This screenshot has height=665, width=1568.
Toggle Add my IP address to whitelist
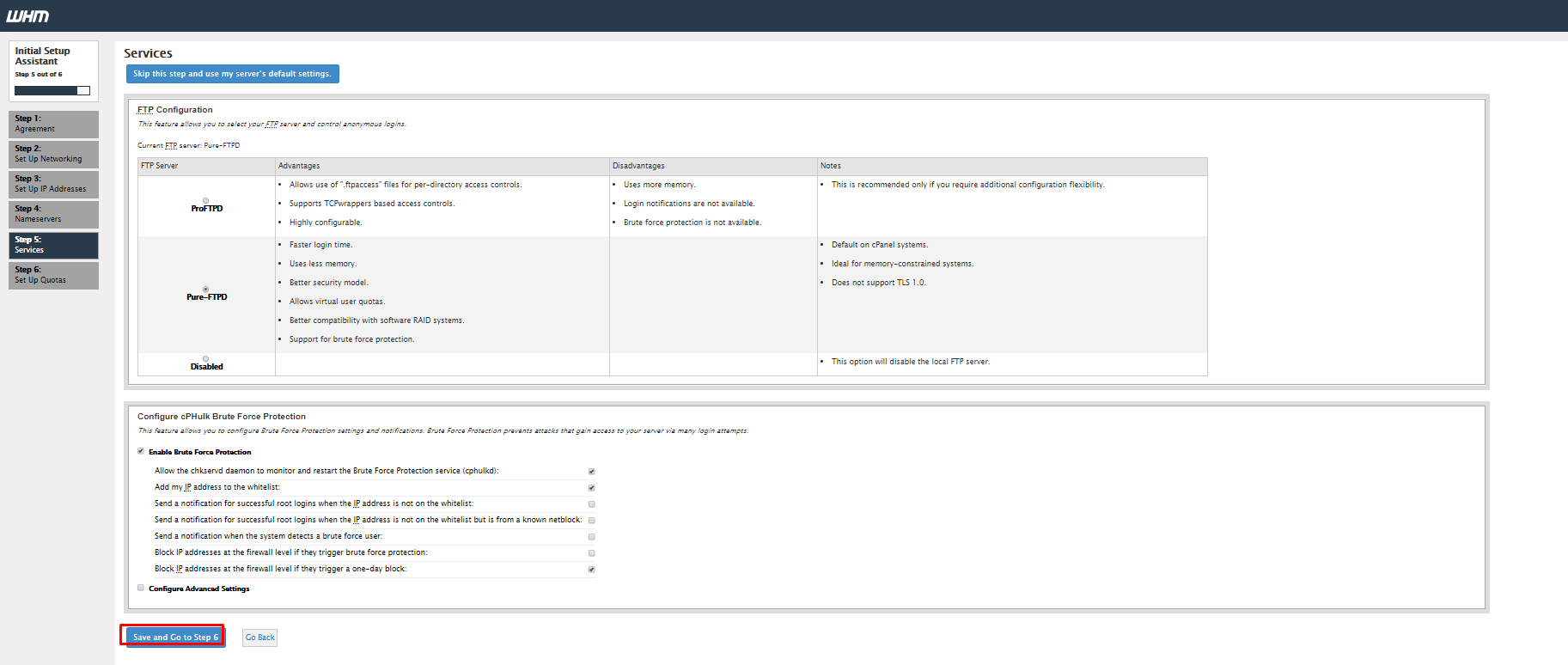pyautogui.click(x=591, y=487)
